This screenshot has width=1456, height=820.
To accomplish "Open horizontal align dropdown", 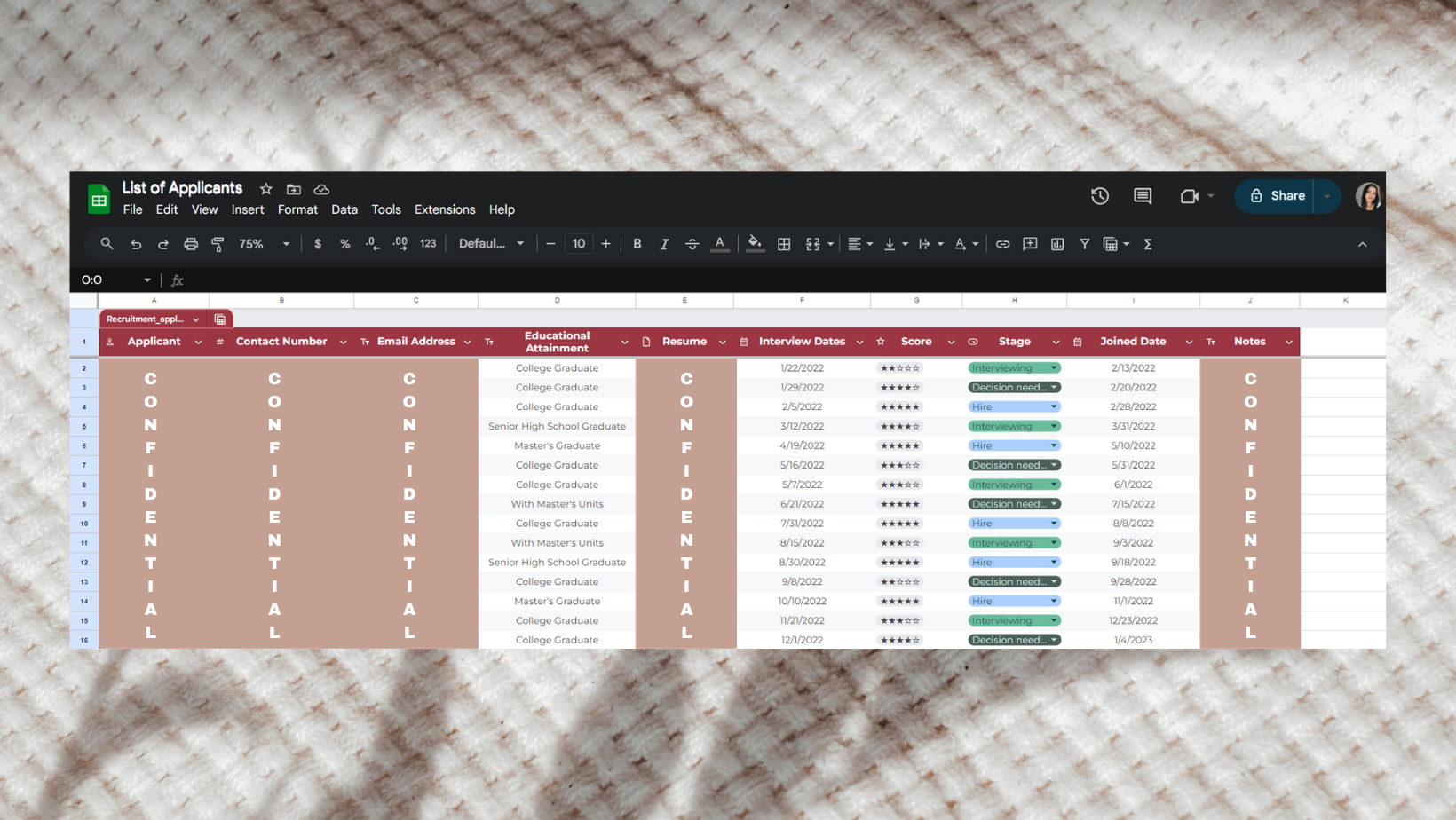I will pyautogui.click(x=859, y=244).
